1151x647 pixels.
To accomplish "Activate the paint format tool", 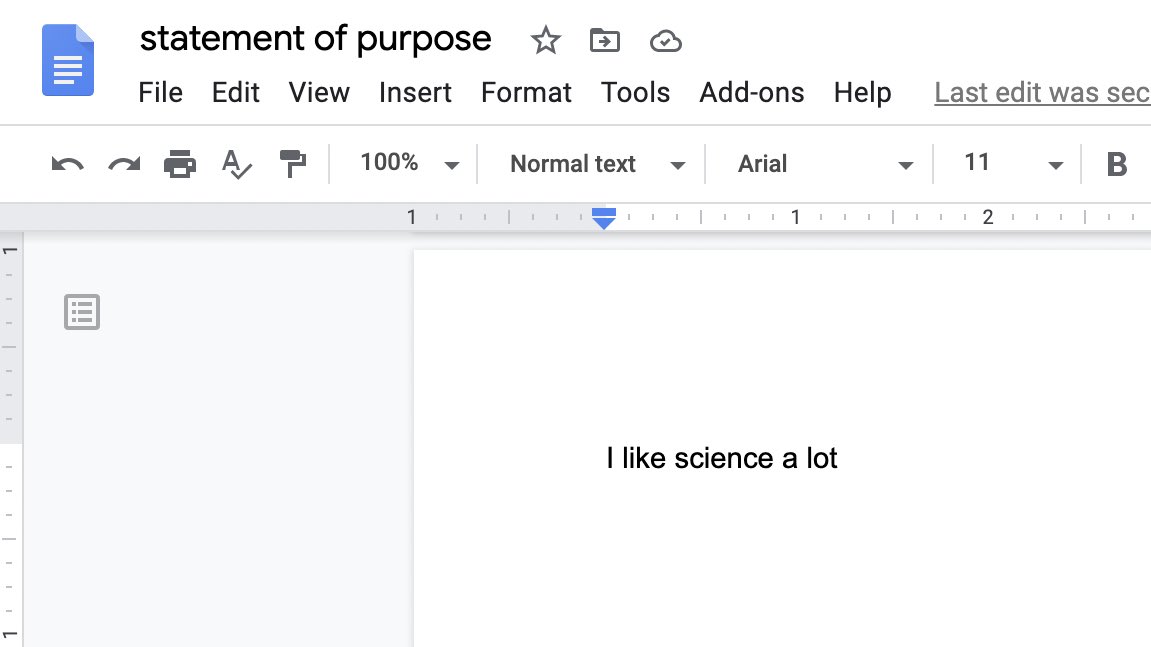I will (292, 164).
